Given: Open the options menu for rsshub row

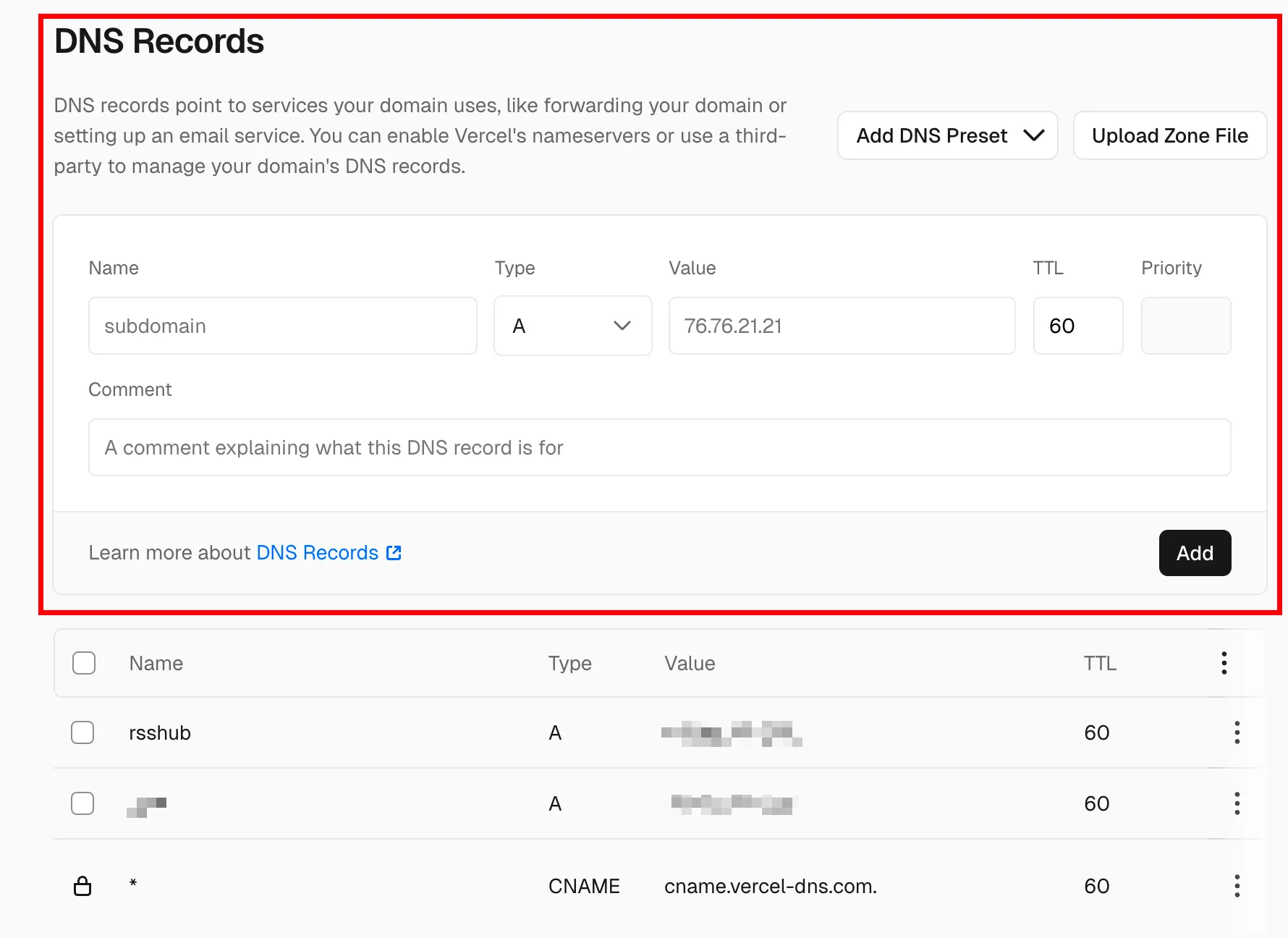Looking at the screenshot, I should pos(1237,732).
